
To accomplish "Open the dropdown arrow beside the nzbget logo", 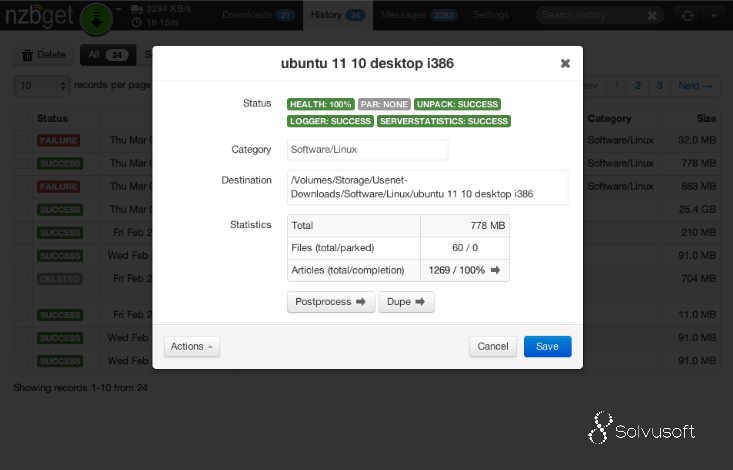I will pyautogui.click(x=119, y=9).
